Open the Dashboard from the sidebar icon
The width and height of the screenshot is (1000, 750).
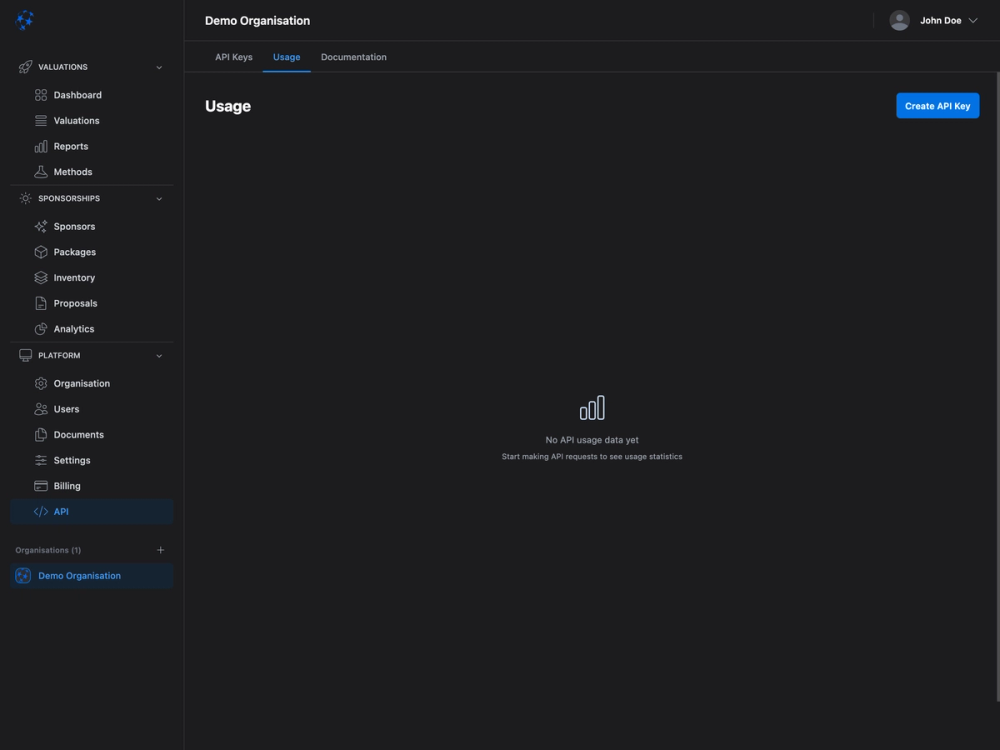[x=40, y=94]
